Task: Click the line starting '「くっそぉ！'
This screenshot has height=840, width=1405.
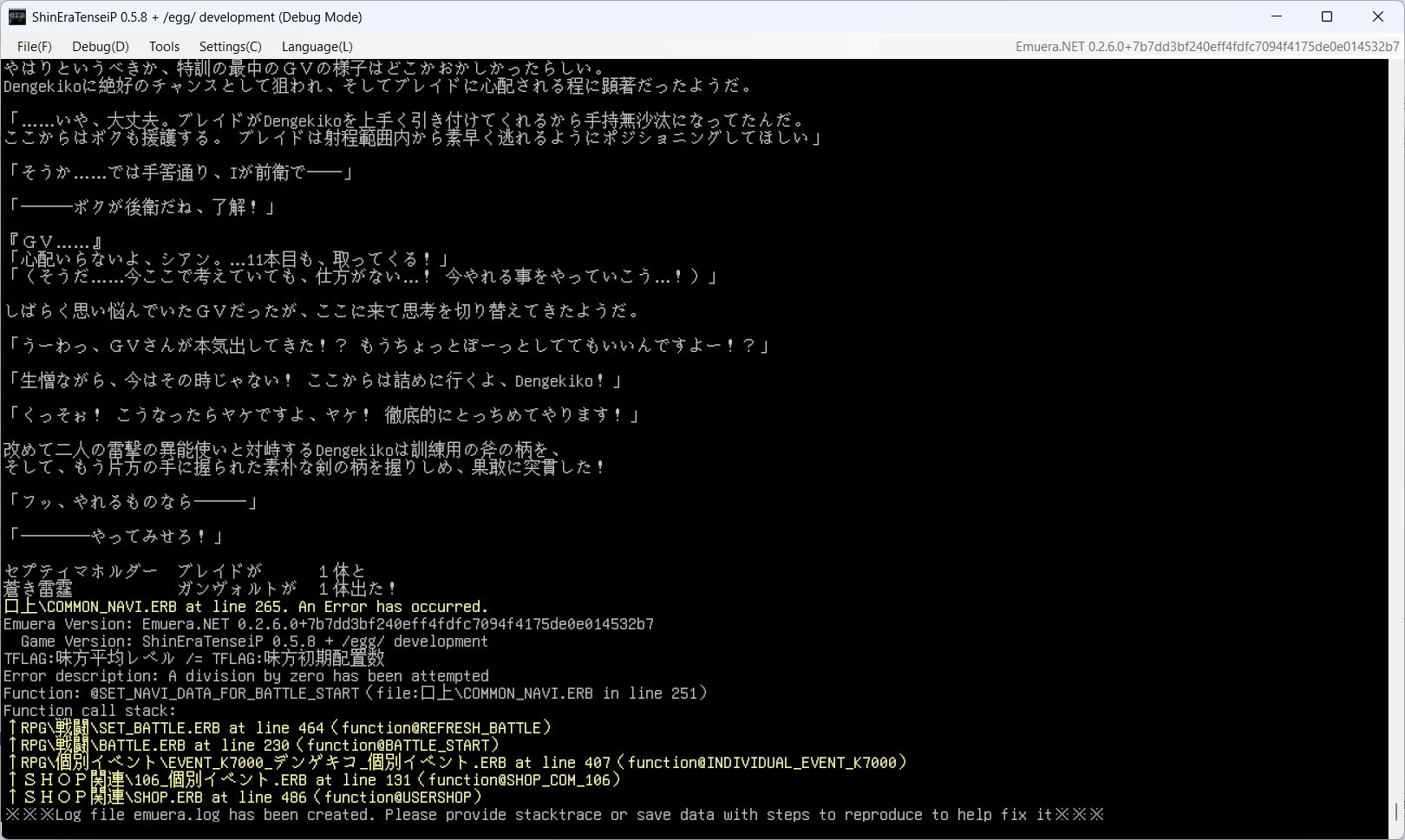Action: tap(323, 415)
